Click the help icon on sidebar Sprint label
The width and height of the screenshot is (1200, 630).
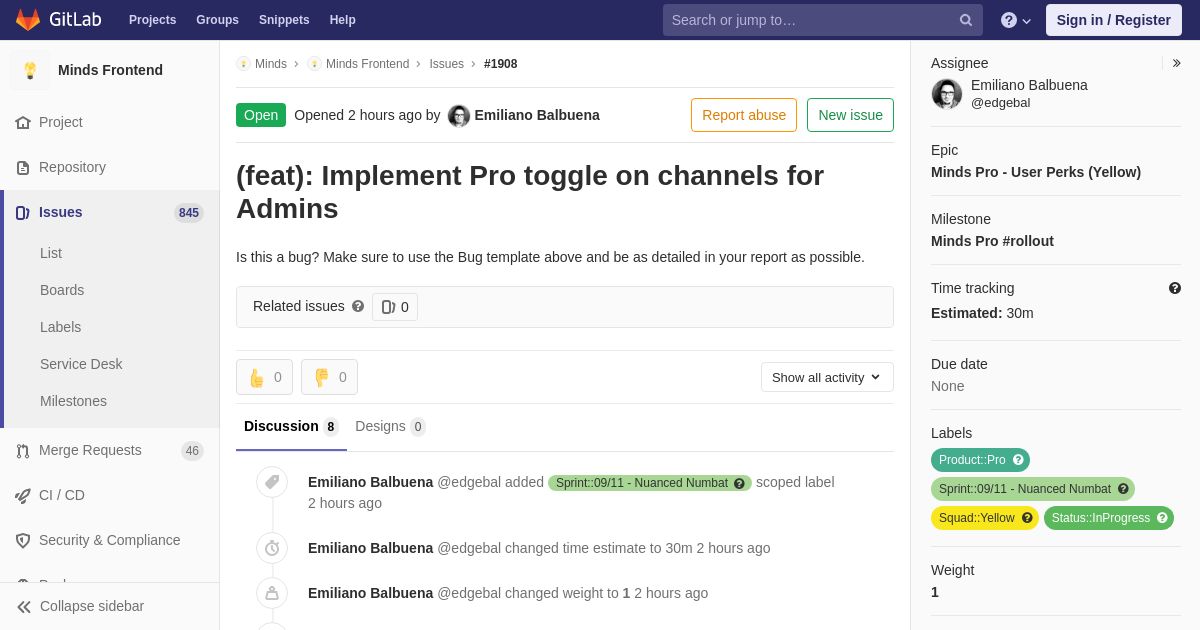pos(1123,489)
